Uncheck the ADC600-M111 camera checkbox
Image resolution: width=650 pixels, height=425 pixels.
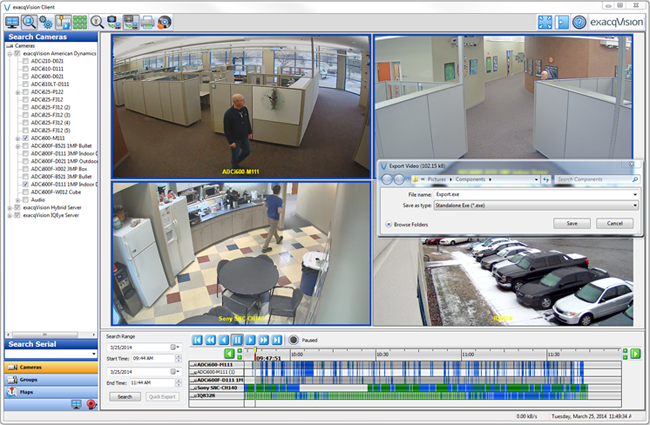pyautogui.click(x=25, y=138)
